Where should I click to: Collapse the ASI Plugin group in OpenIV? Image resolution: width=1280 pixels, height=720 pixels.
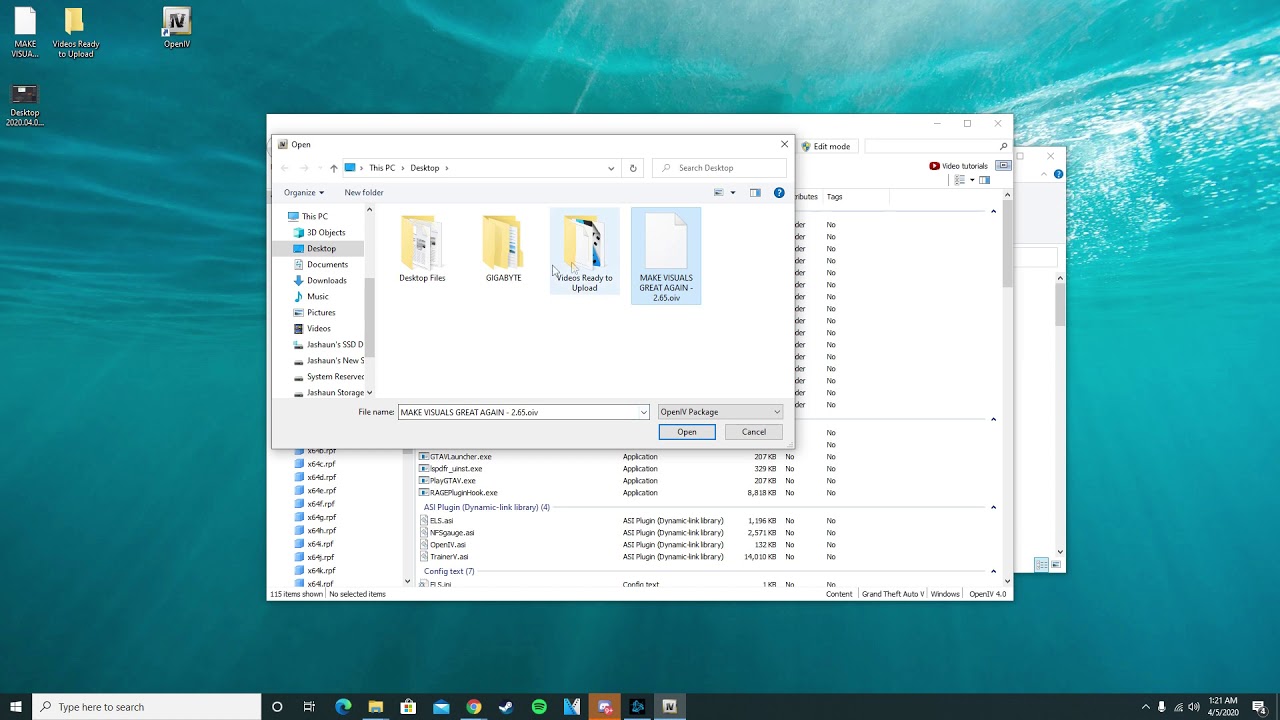pos(993,507)
